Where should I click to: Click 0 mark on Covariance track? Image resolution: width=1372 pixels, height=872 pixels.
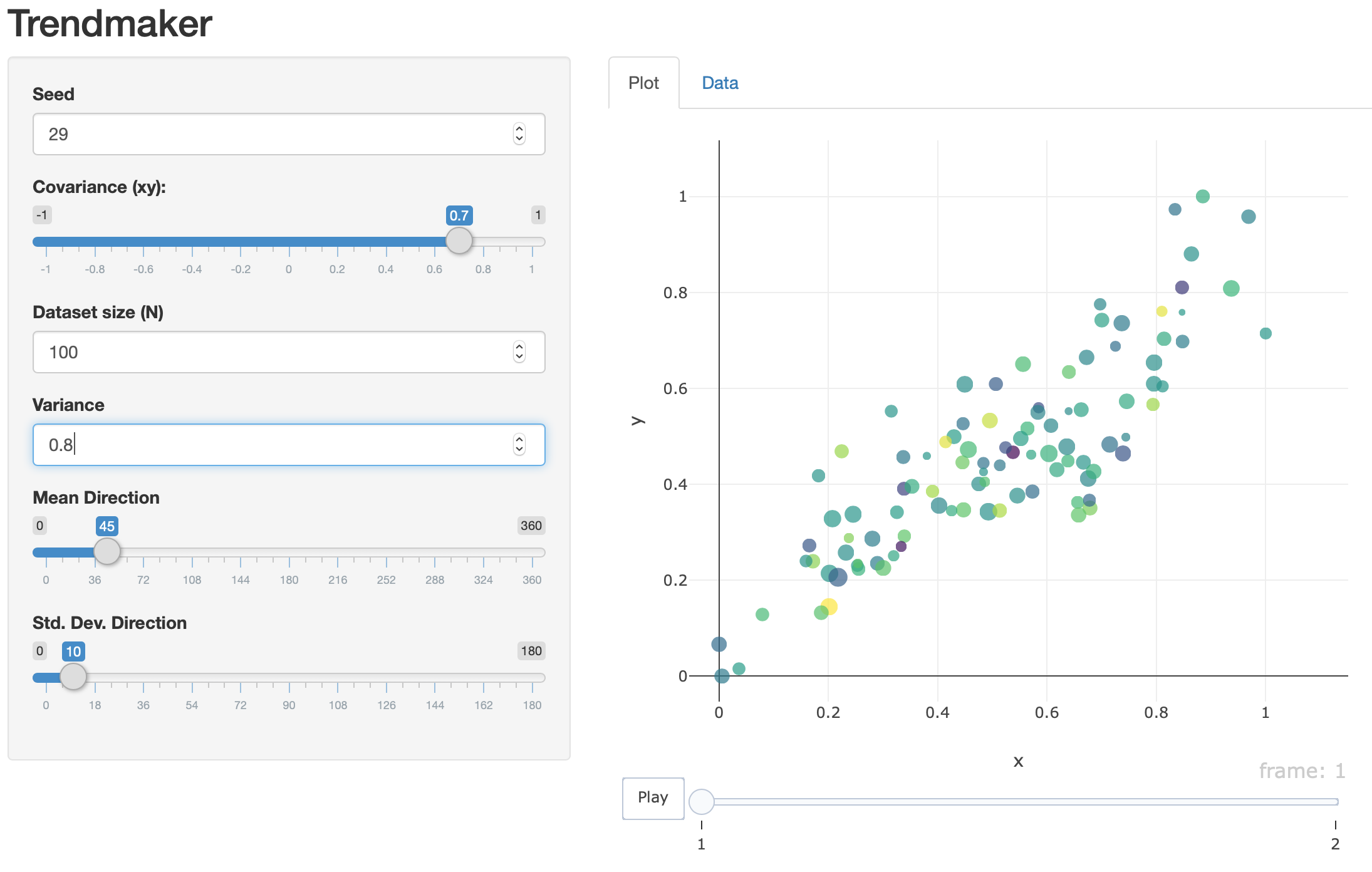tap(289, 242)
